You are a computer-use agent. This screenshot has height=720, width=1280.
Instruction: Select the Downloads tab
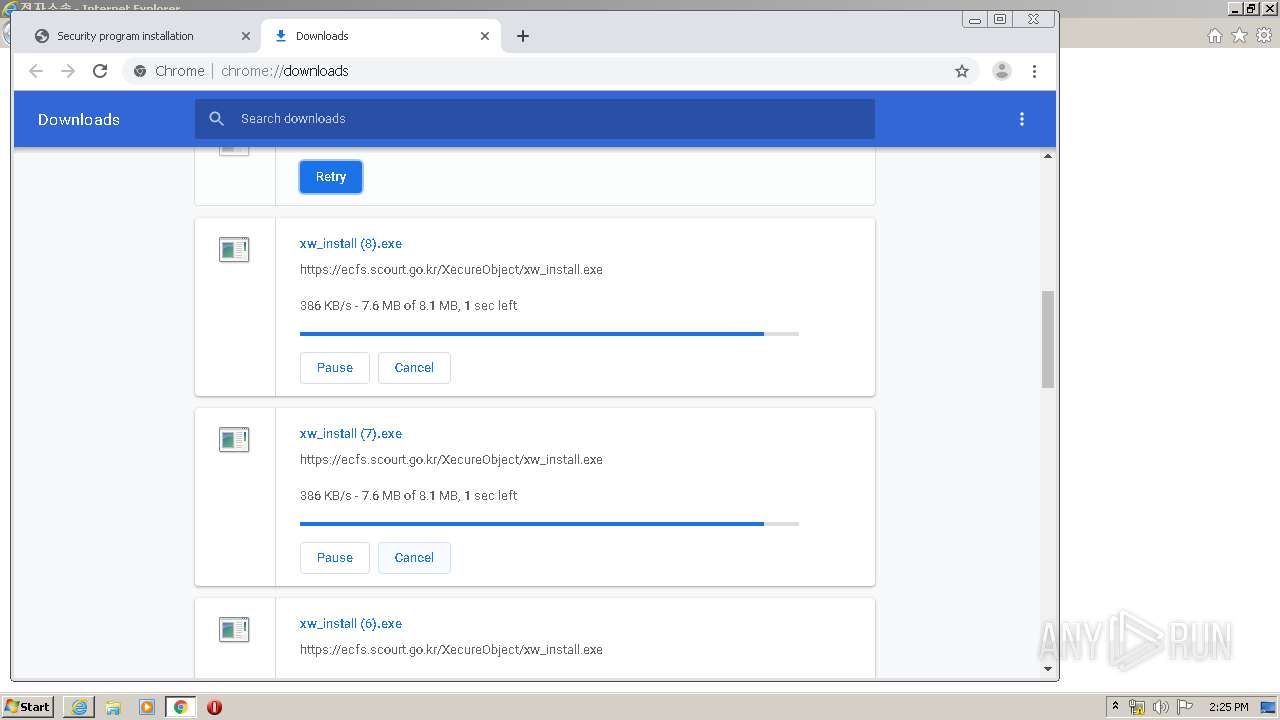click(x=380, y=36)
